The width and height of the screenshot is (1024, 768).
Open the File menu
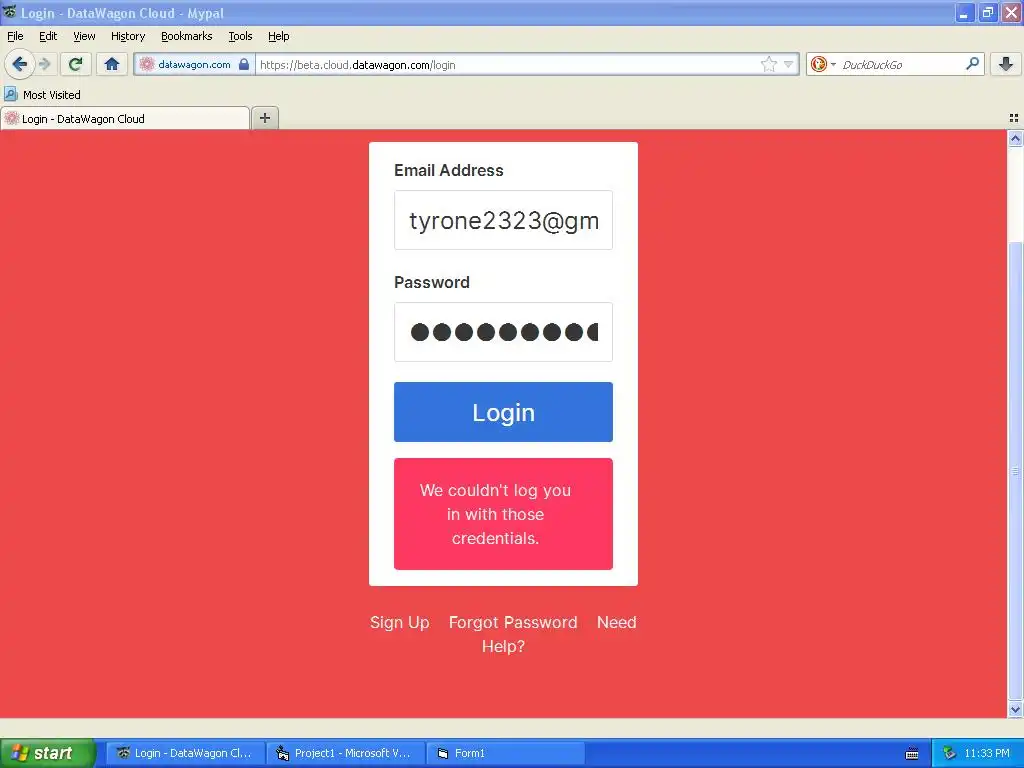[15, 36]
